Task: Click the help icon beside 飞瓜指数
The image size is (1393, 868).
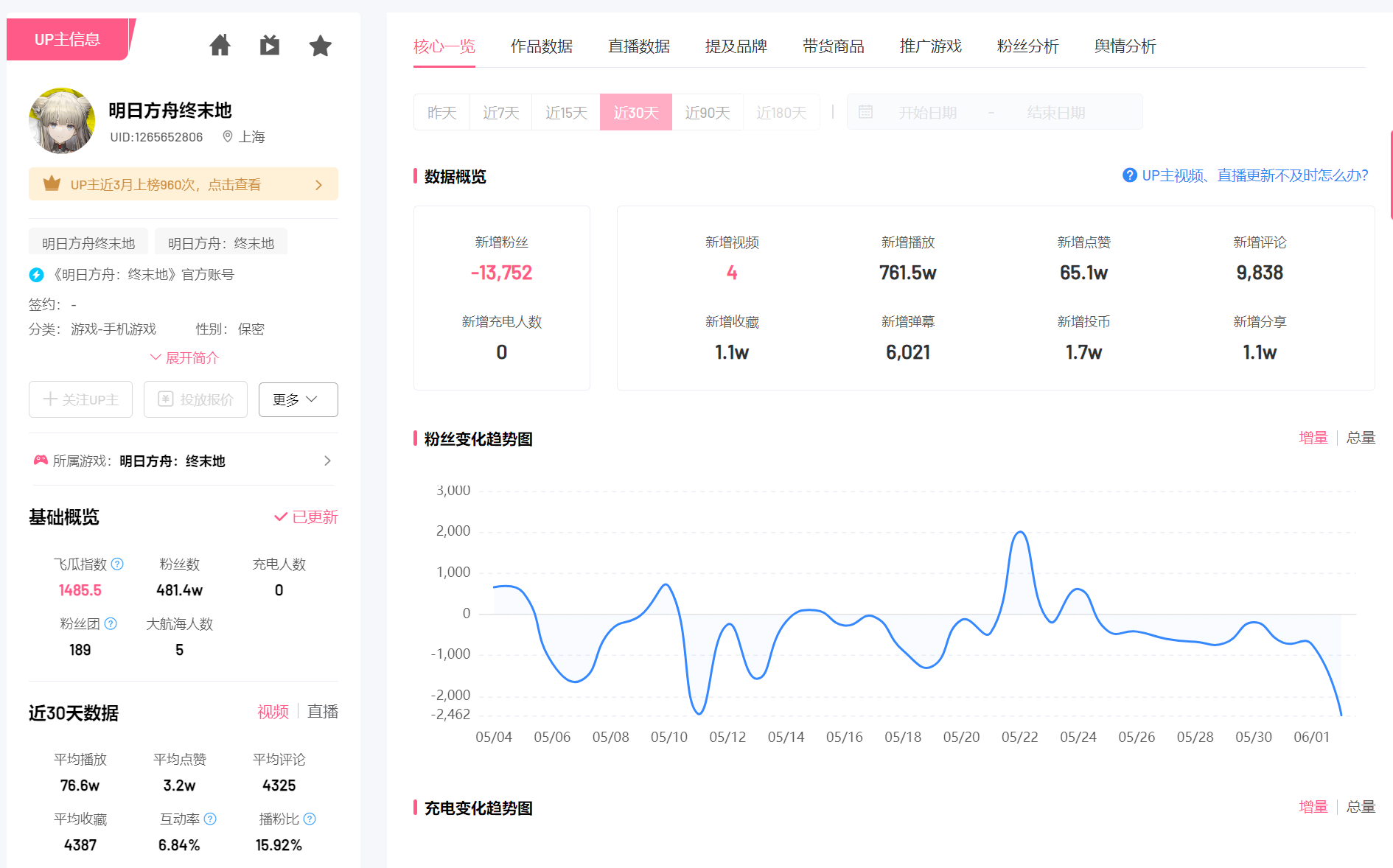Action: 117,564
